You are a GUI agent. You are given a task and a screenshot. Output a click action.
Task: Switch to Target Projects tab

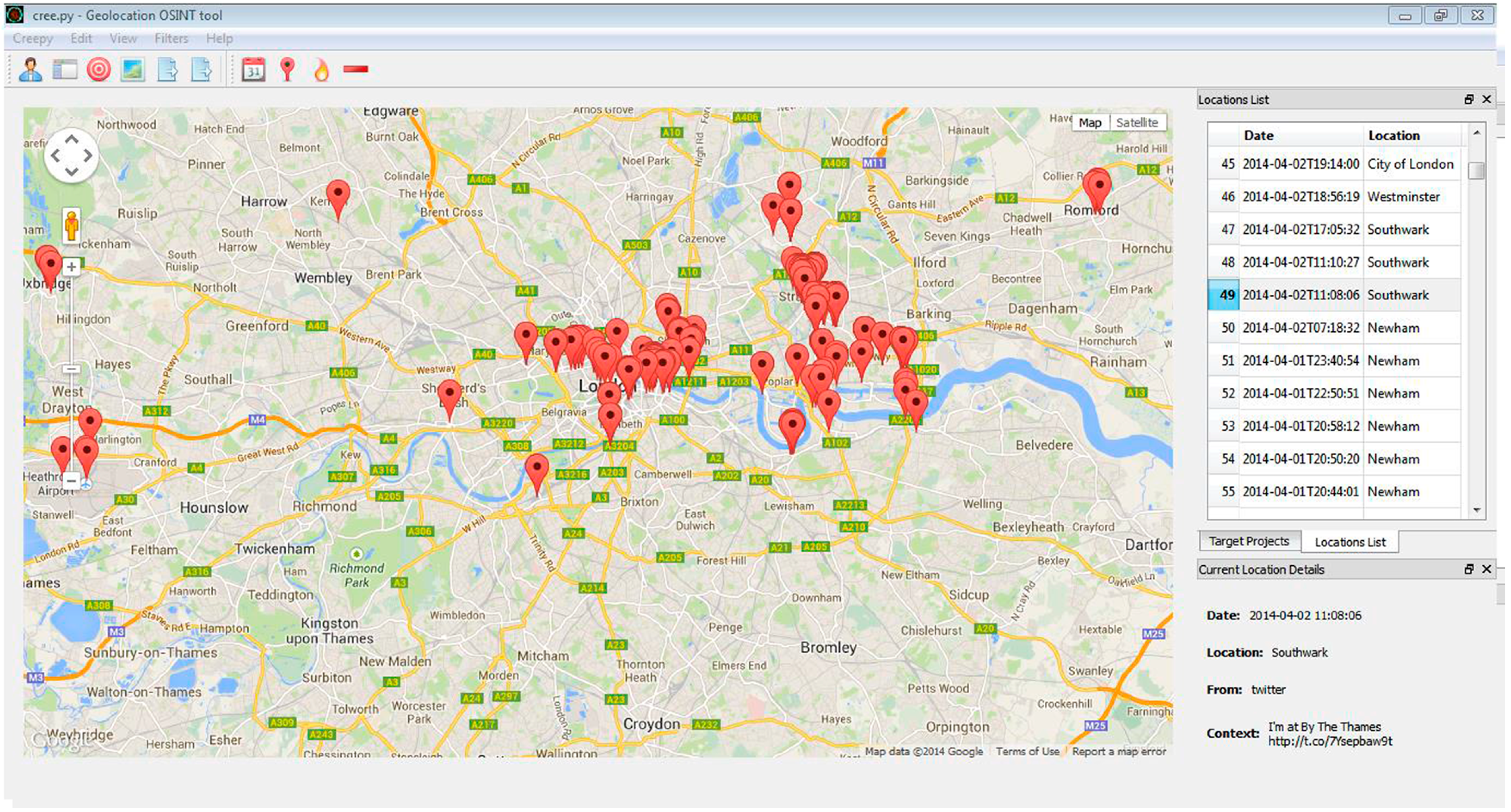(1249, 541)
